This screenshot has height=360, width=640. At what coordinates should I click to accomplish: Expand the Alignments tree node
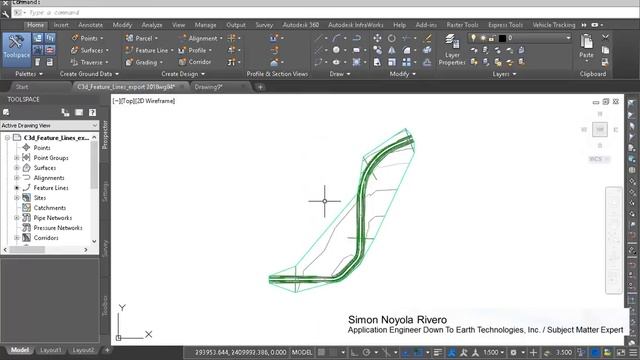(x=17, y=178)
